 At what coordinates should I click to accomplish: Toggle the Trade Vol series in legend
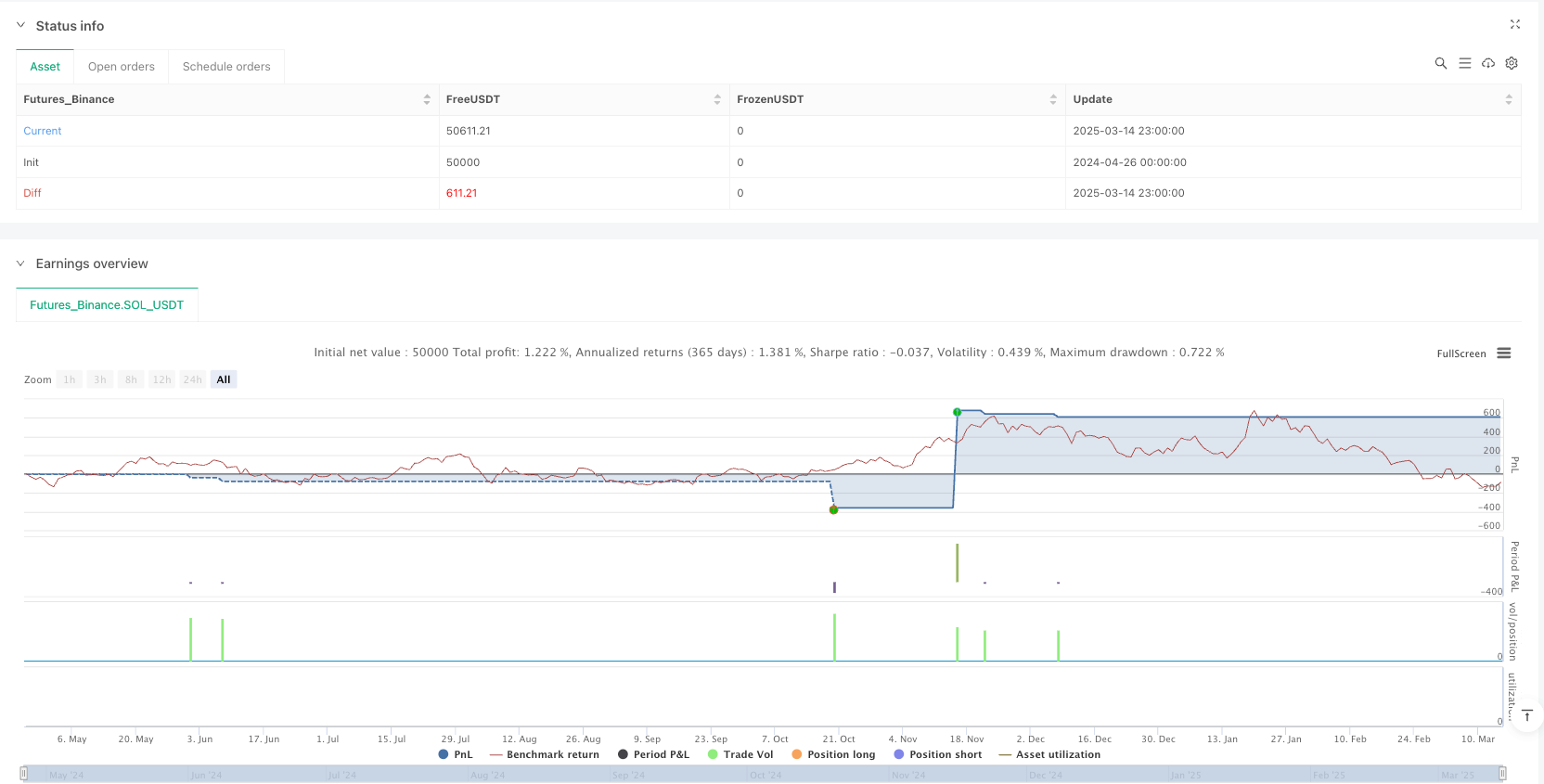740,754
